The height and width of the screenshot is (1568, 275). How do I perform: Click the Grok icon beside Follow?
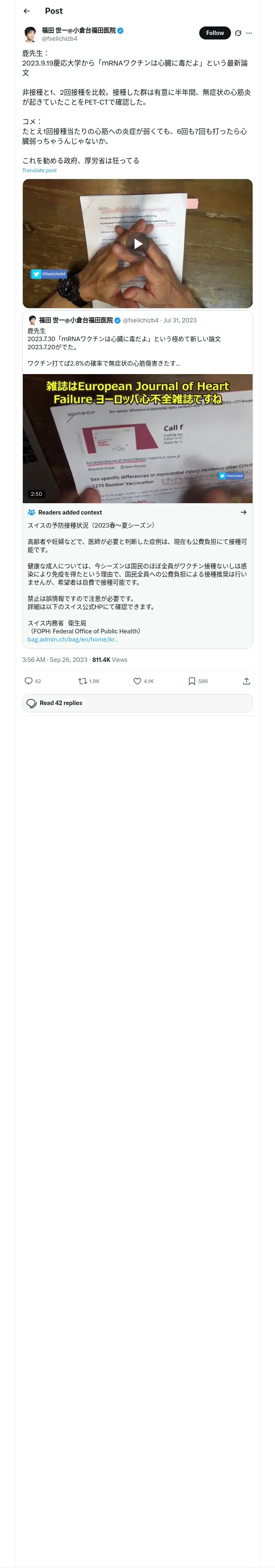pyautogui.click(x=238, y=33)
